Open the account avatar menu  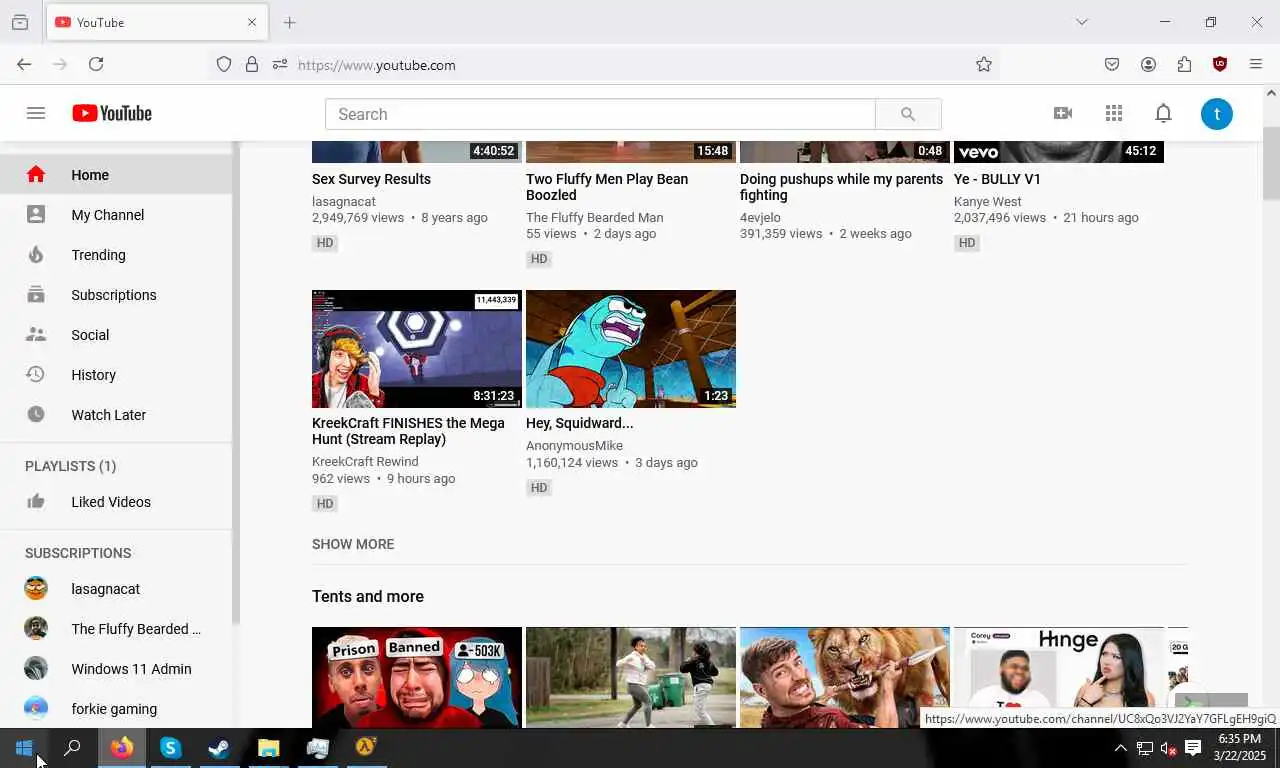1217,114
